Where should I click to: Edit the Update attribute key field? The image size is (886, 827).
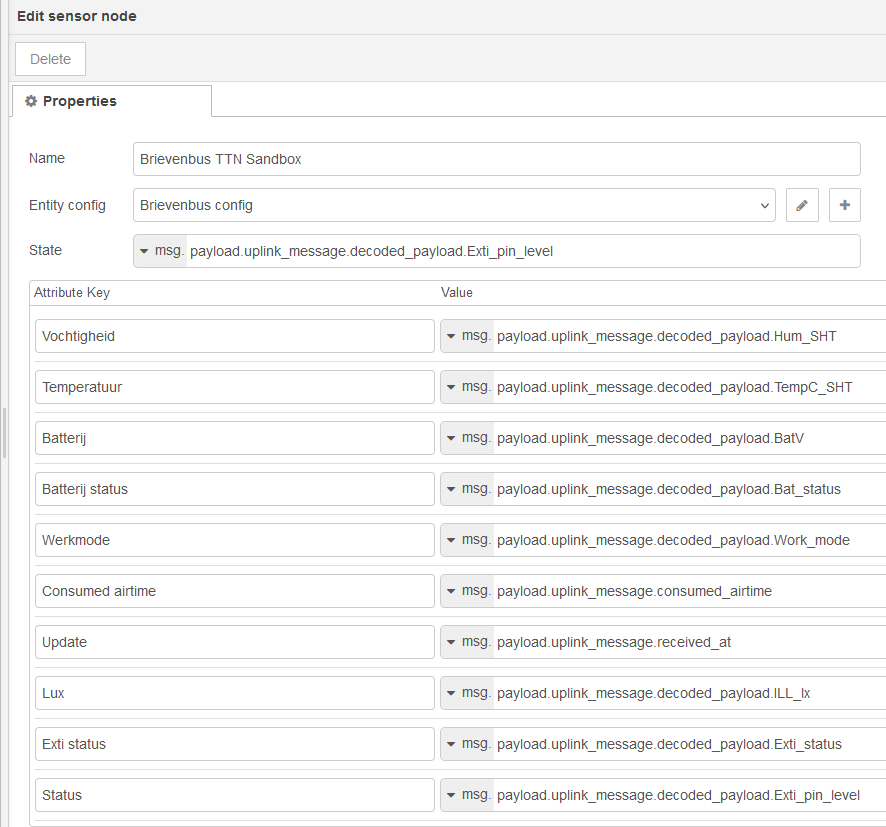pyautogui.click(x=234, y=642)
